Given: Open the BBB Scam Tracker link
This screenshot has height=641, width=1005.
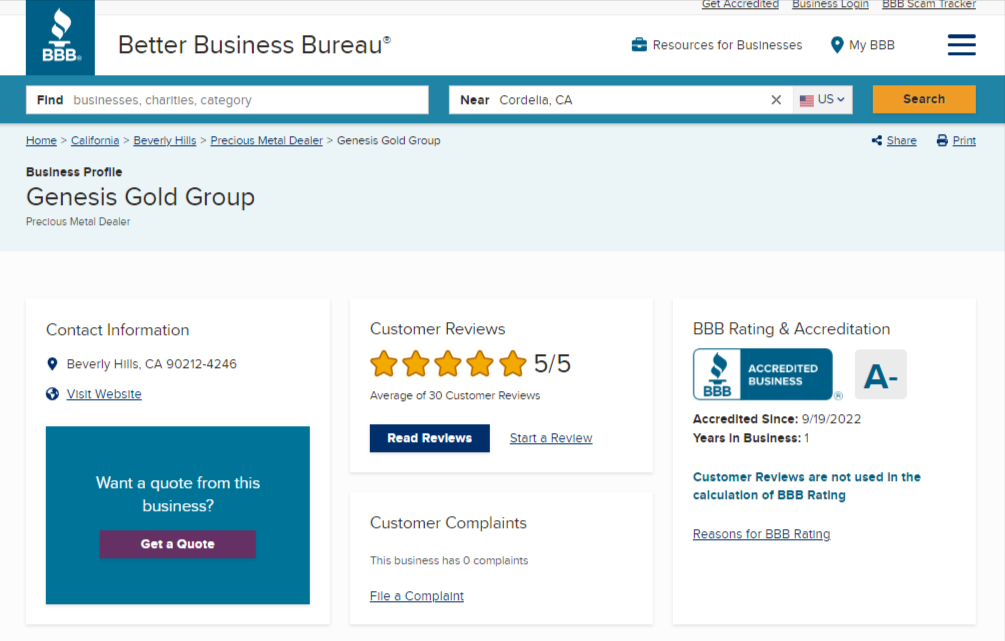Looking at the screenshot, I should pos(929,4).
